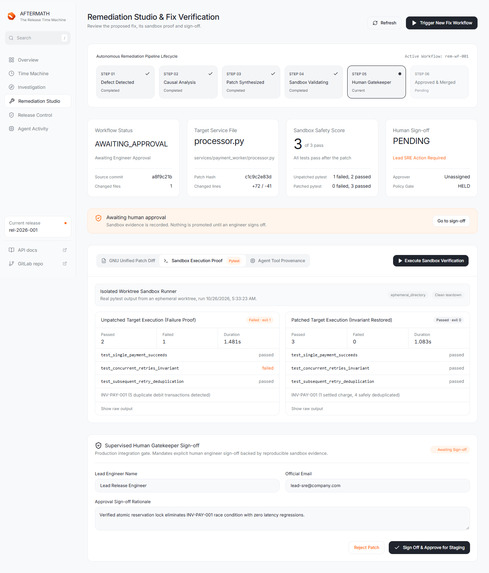Click the source commit hash a8f9c21b
489x573 pixels.
pyautogui.click(x=162, y=177)
